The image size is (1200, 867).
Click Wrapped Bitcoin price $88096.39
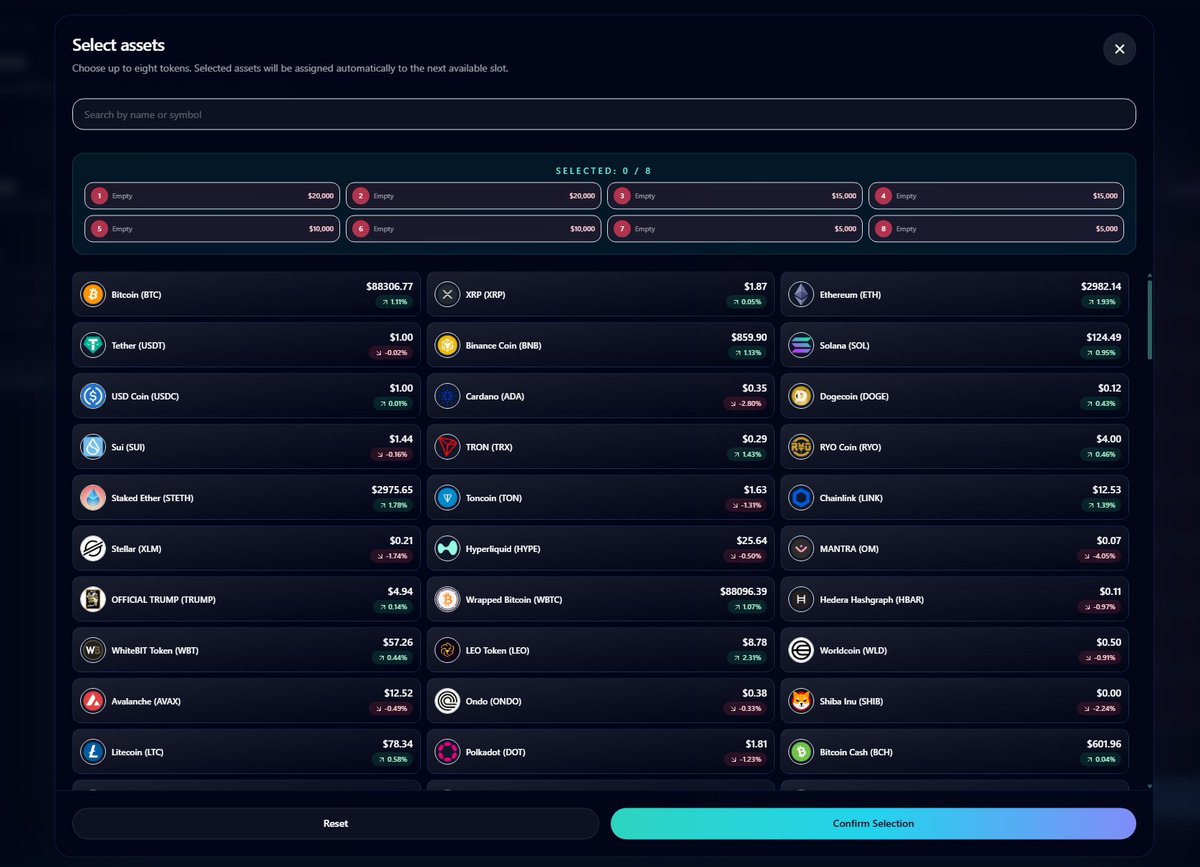(x=743, y=591)
